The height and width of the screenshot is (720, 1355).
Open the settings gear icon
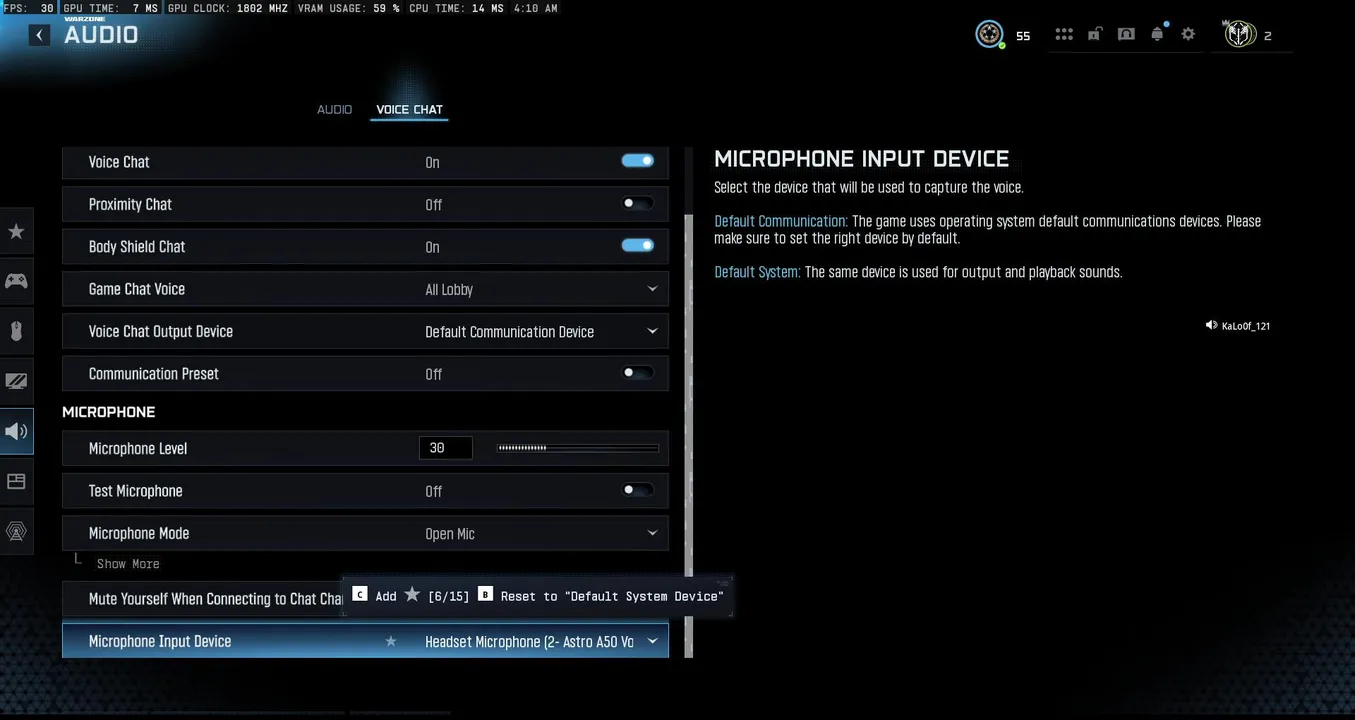(x=1188, y=34)
